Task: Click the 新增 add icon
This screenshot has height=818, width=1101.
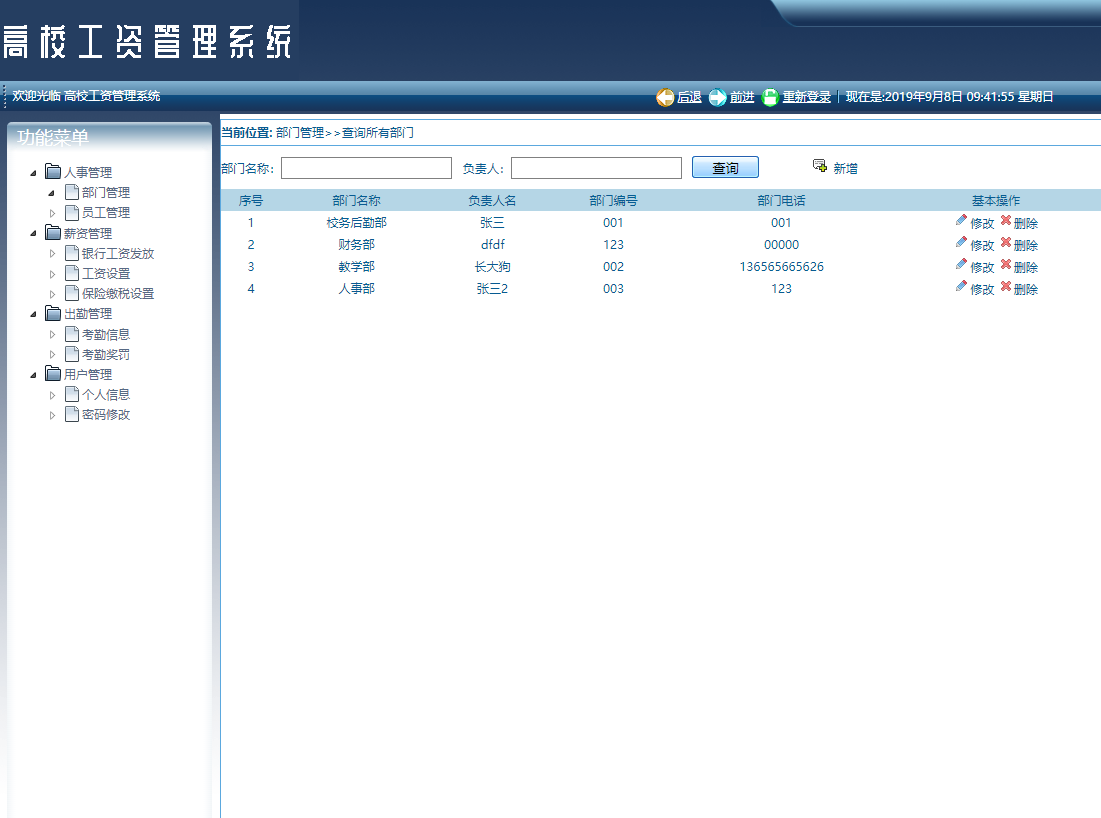Action: 819,165
